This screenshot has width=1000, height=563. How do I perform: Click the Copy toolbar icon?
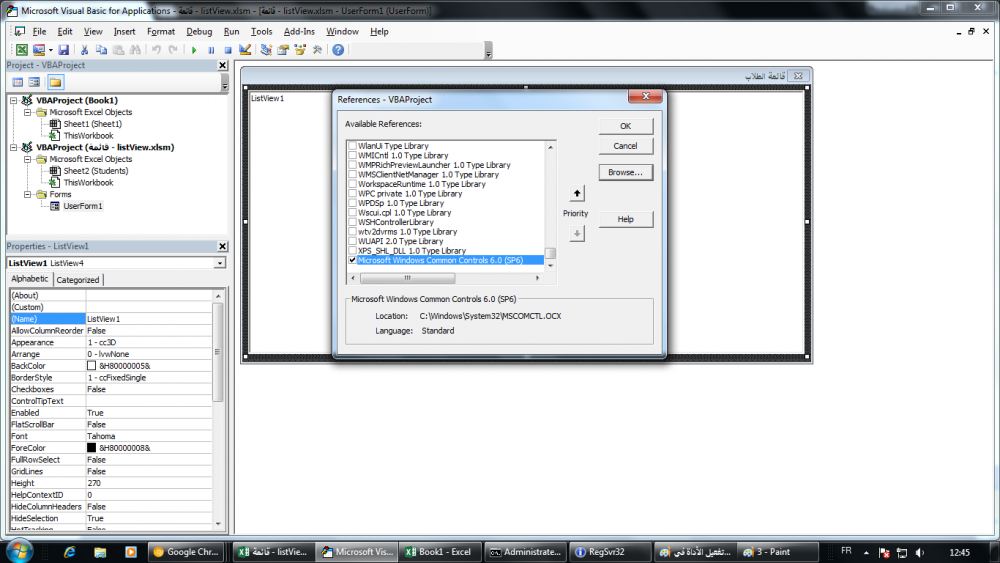point(101,50)
